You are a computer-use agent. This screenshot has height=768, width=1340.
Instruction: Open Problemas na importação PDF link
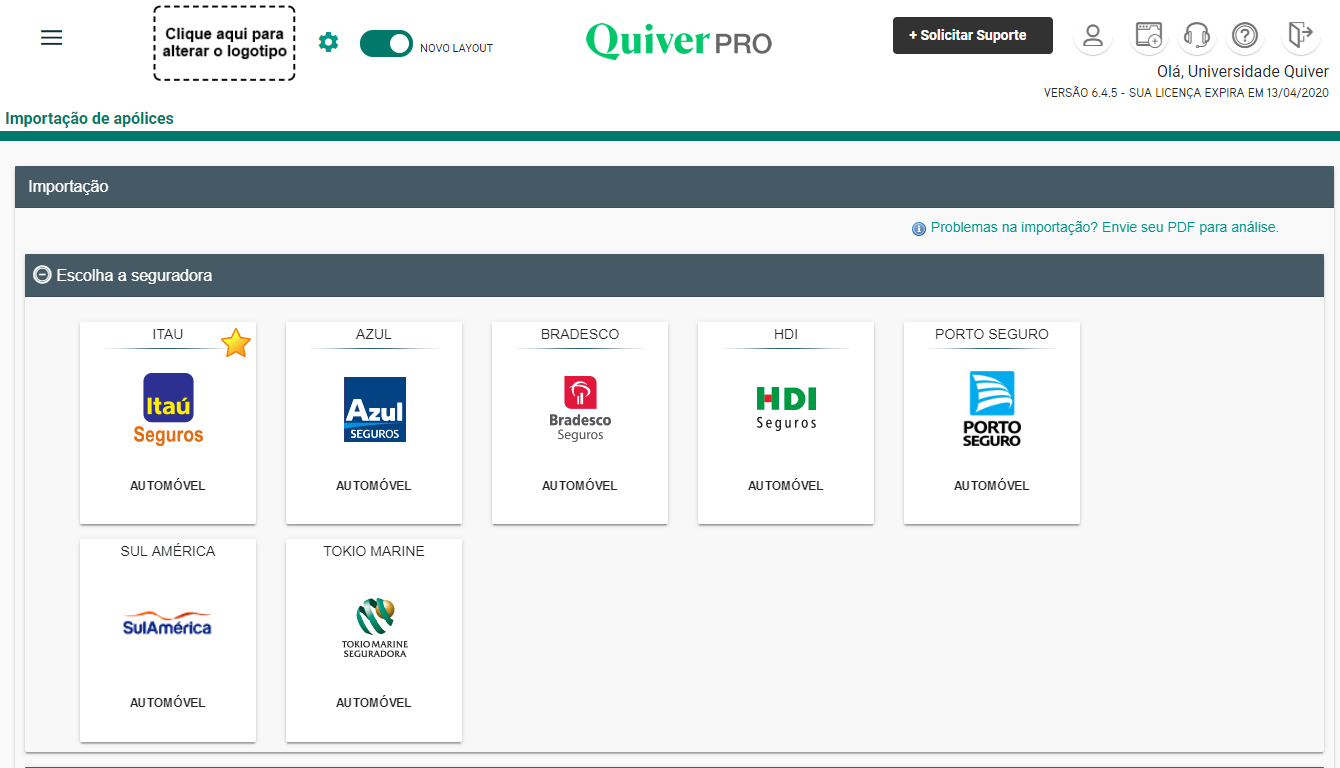pos(1104,228)
